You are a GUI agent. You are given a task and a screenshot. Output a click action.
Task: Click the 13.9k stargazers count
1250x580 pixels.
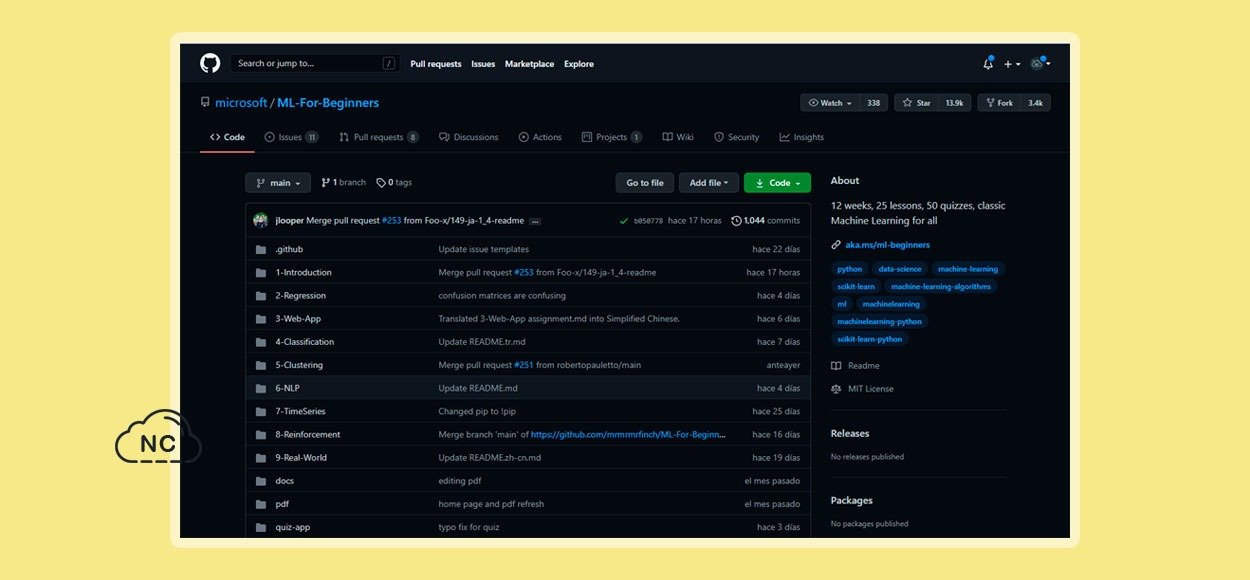point(955,103)
